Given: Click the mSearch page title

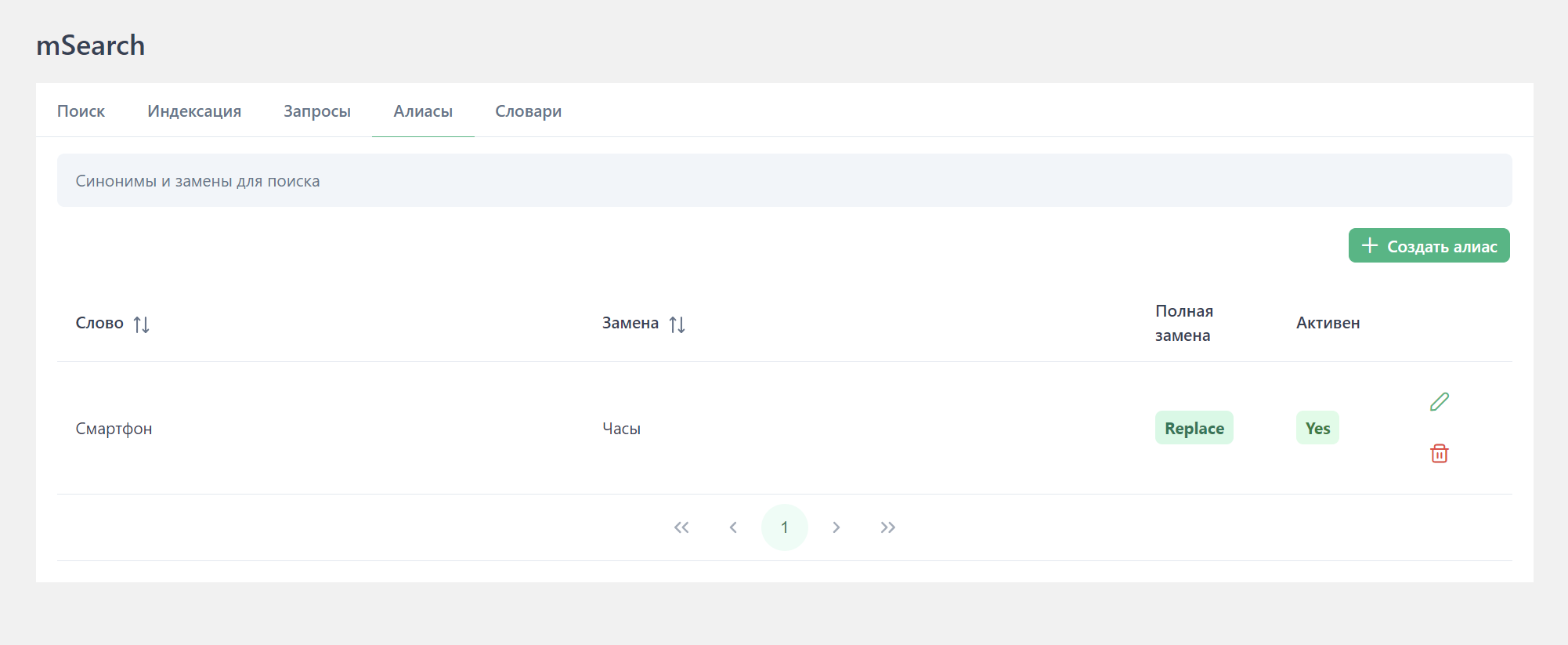Looking at the screenshot, I should click(91, 45).
